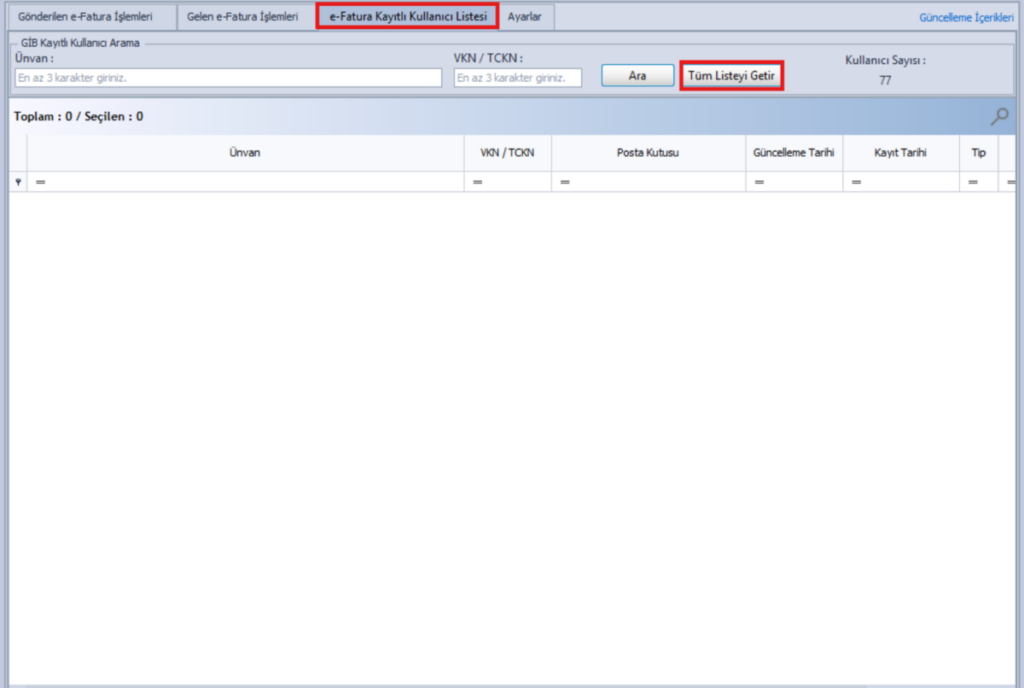This screenshot has height=688, width=1024.
Task: Open Güncelleme İçerikleri link
Action: 966,18
